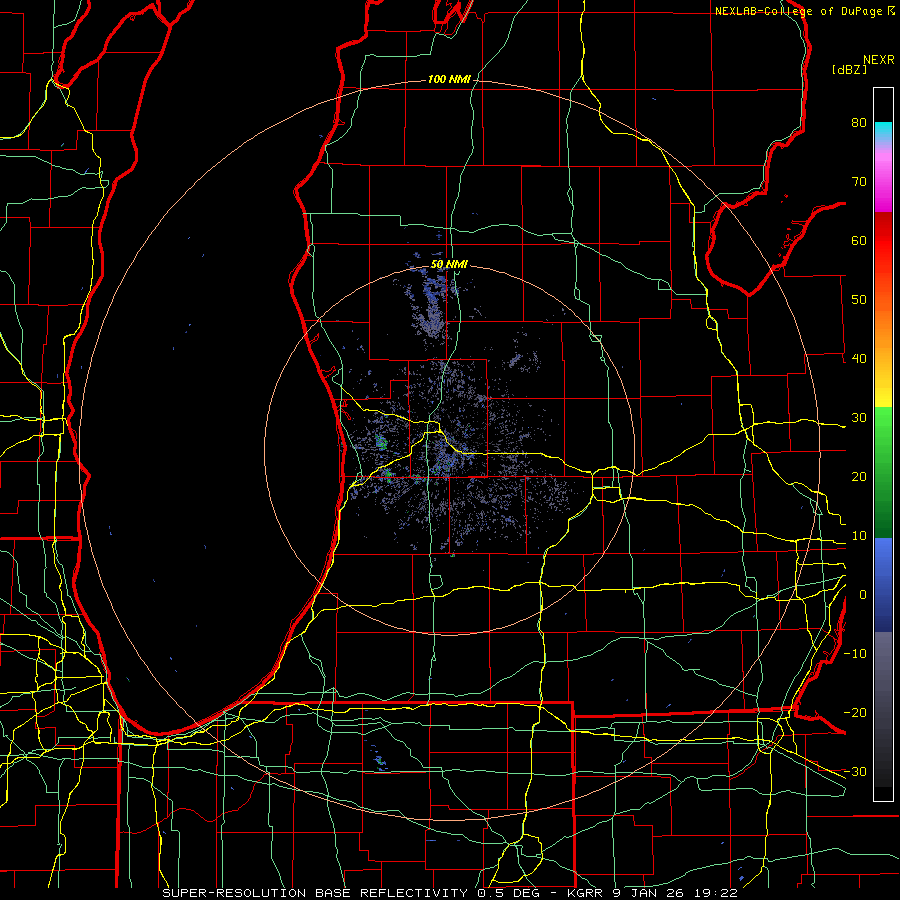Click the 50 NMI range ring label
Image resolution: width=900 pixels, height=900 pixels.
(x=449, y=265)
